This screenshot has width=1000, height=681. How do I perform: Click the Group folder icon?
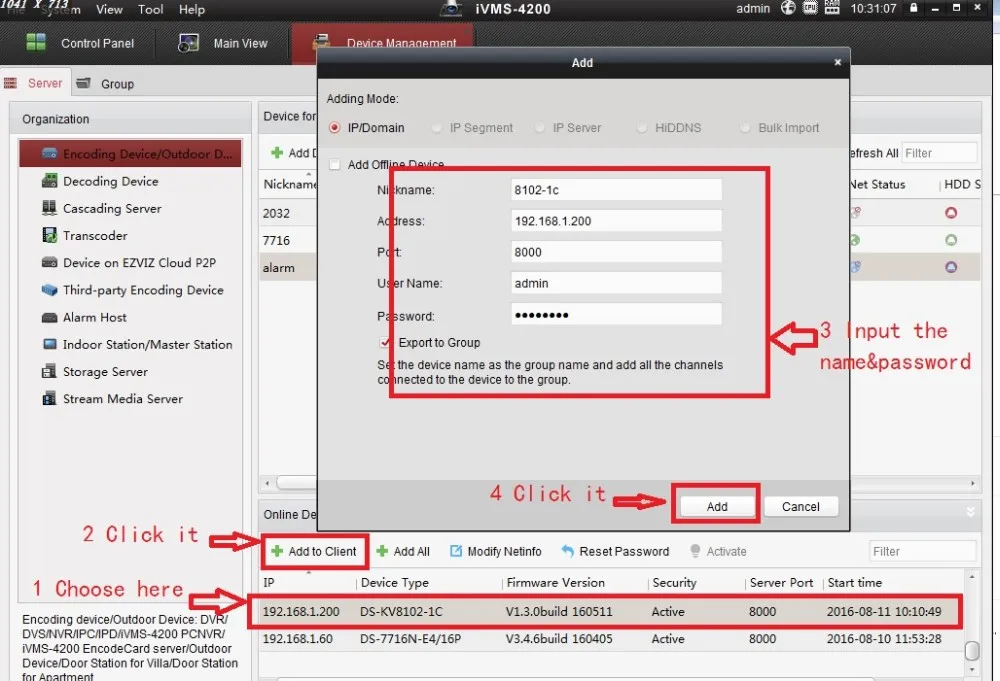tap(83, 83)
